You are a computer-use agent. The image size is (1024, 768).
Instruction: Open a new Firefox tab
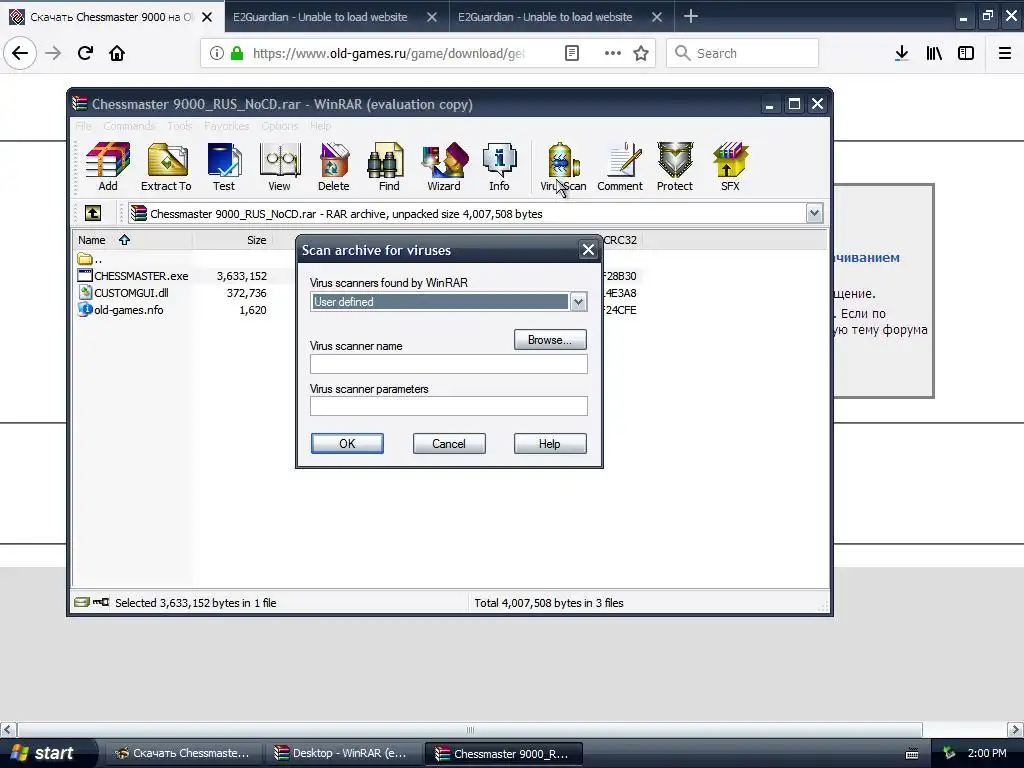pos(690,16)
